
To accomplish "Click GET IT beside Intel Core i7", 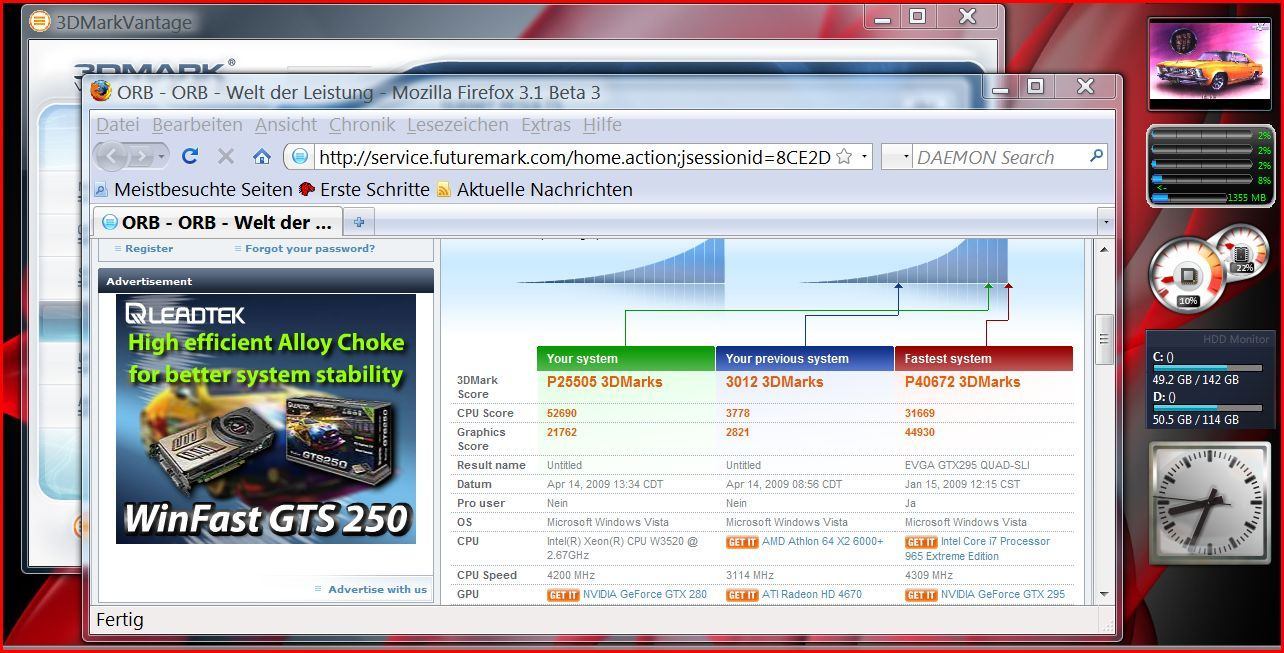I will pos(921,542).
